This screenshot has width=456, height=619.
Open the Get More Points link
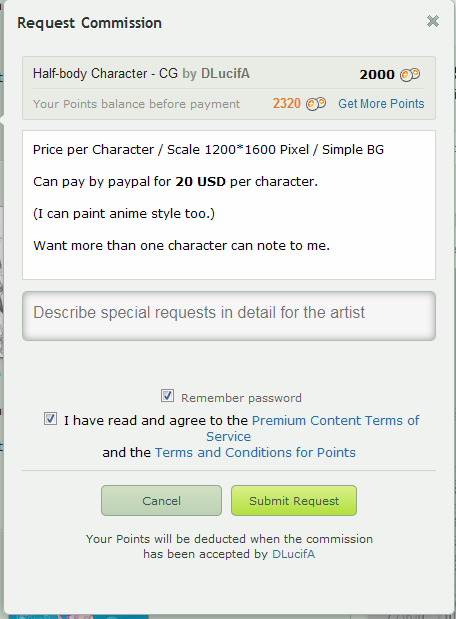381,104
